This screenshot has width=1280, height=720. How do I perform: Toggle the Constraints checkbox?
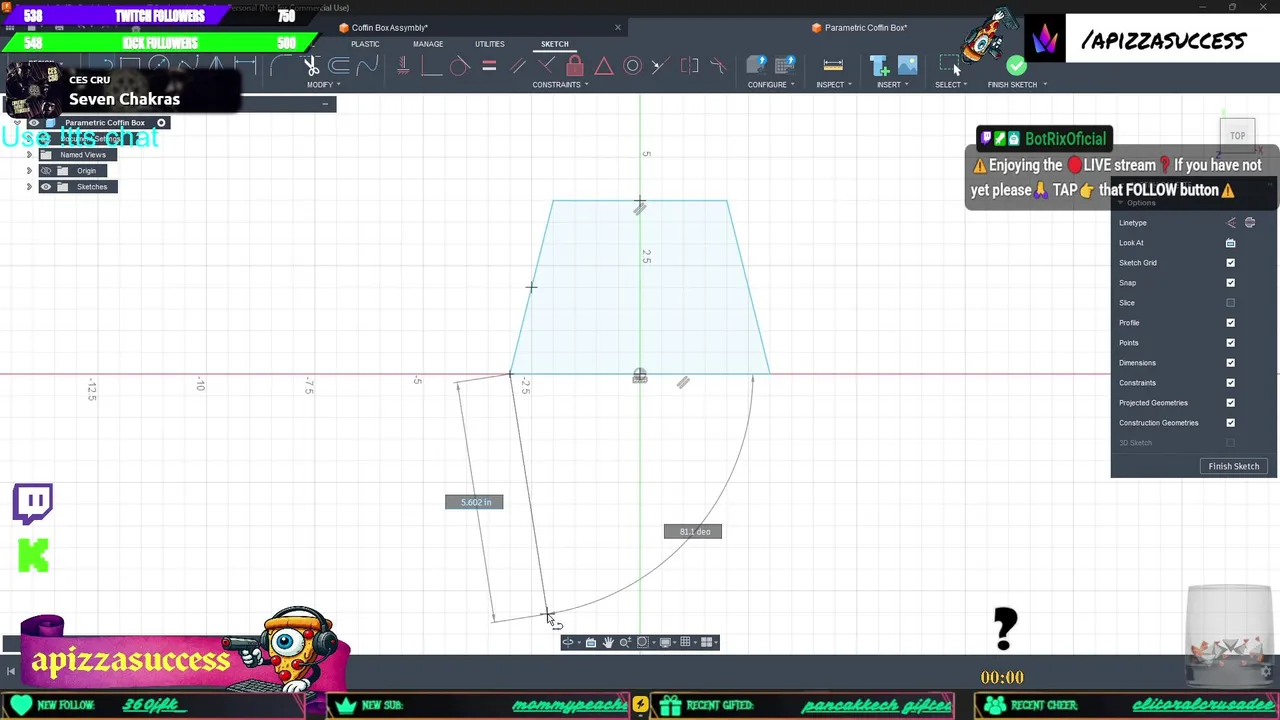point(1230,383)
